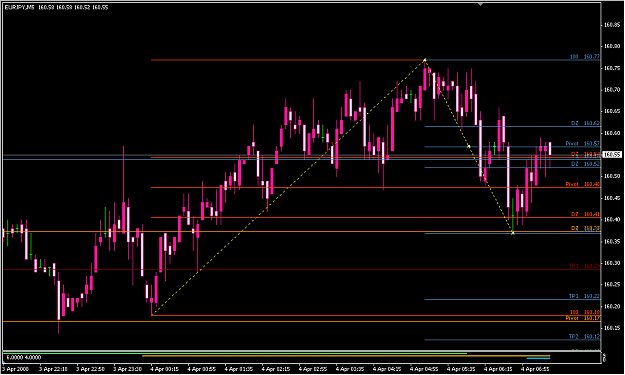Click the EURJPY,M5 chart title text

tap(20, 7)
